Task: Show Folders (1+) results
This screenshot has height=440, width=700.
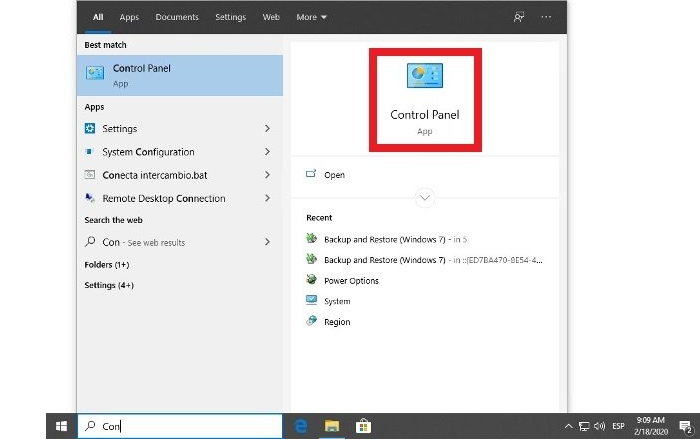Action: (x=107, y=265)
